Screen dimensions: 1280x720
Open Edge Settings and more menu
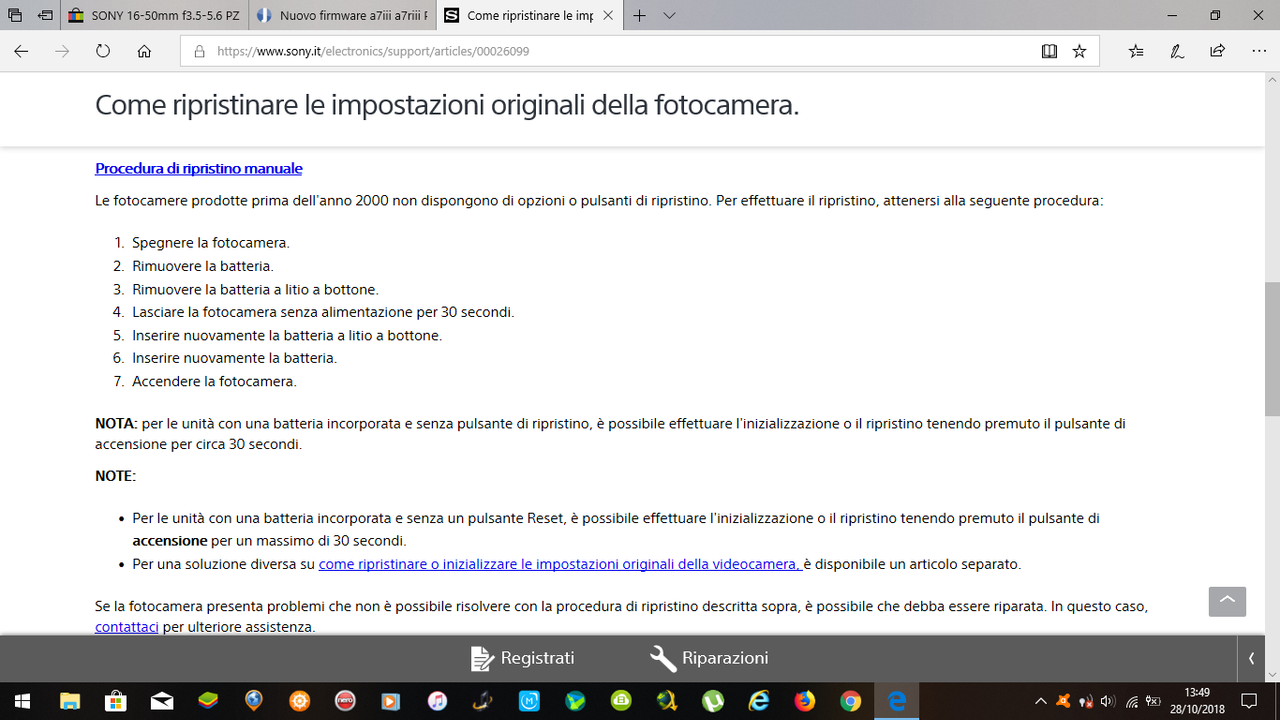point(1258,51)
